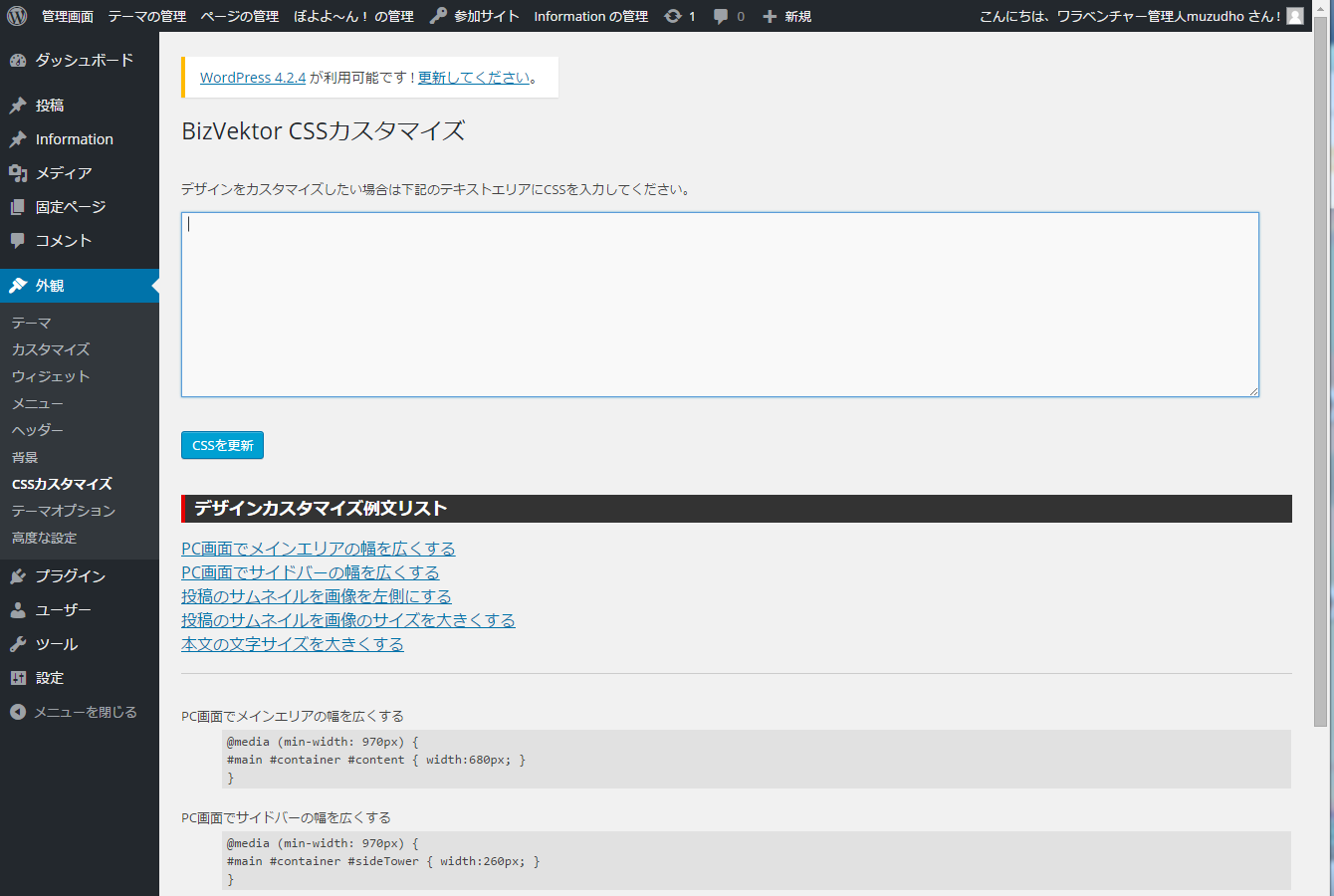The image size is (1334, 896).
Task: Click the key icon beside 参加サイト
Action: point(438,16)
